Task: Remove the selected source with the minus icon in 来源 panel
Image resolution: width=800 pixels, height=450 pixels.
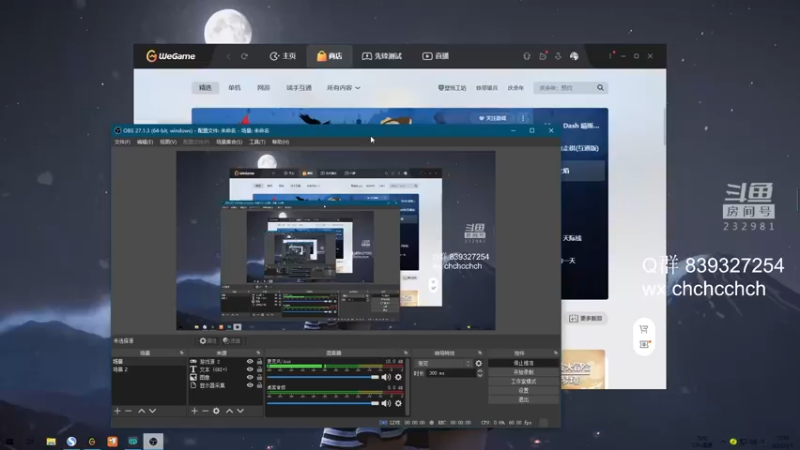Action: click(x=205, y=411)
